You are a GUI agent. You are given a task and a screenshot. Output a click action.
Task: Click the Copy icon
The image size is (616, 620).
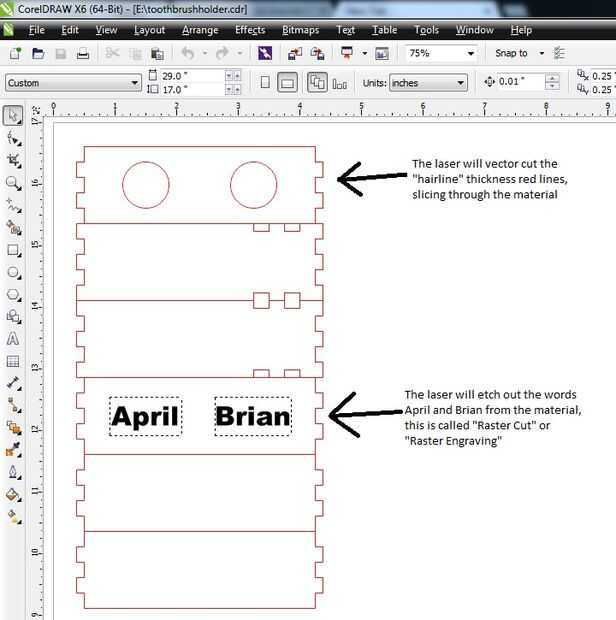coord(135,53)
